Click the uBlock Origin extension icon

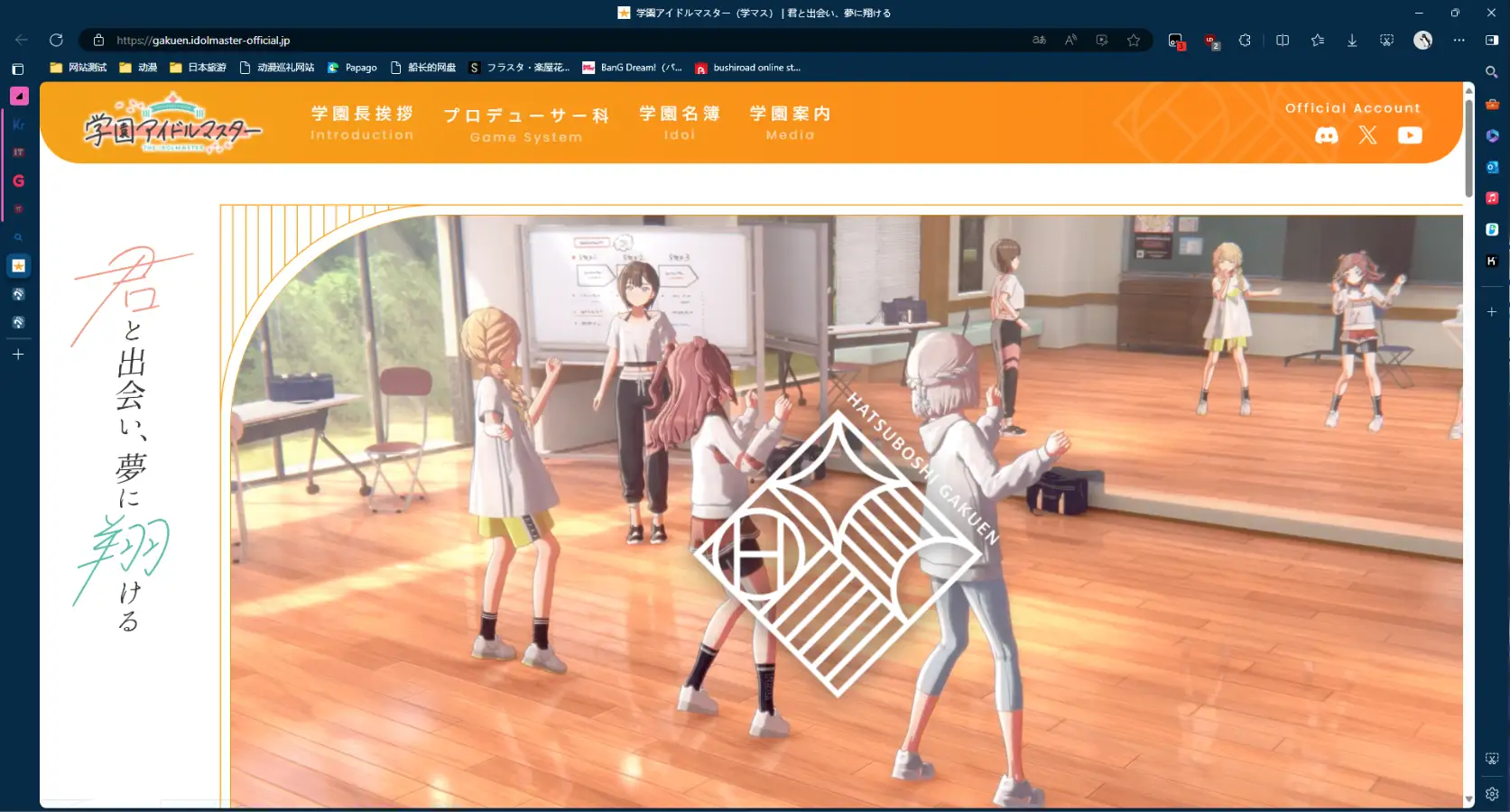[x=1211, y=41]
